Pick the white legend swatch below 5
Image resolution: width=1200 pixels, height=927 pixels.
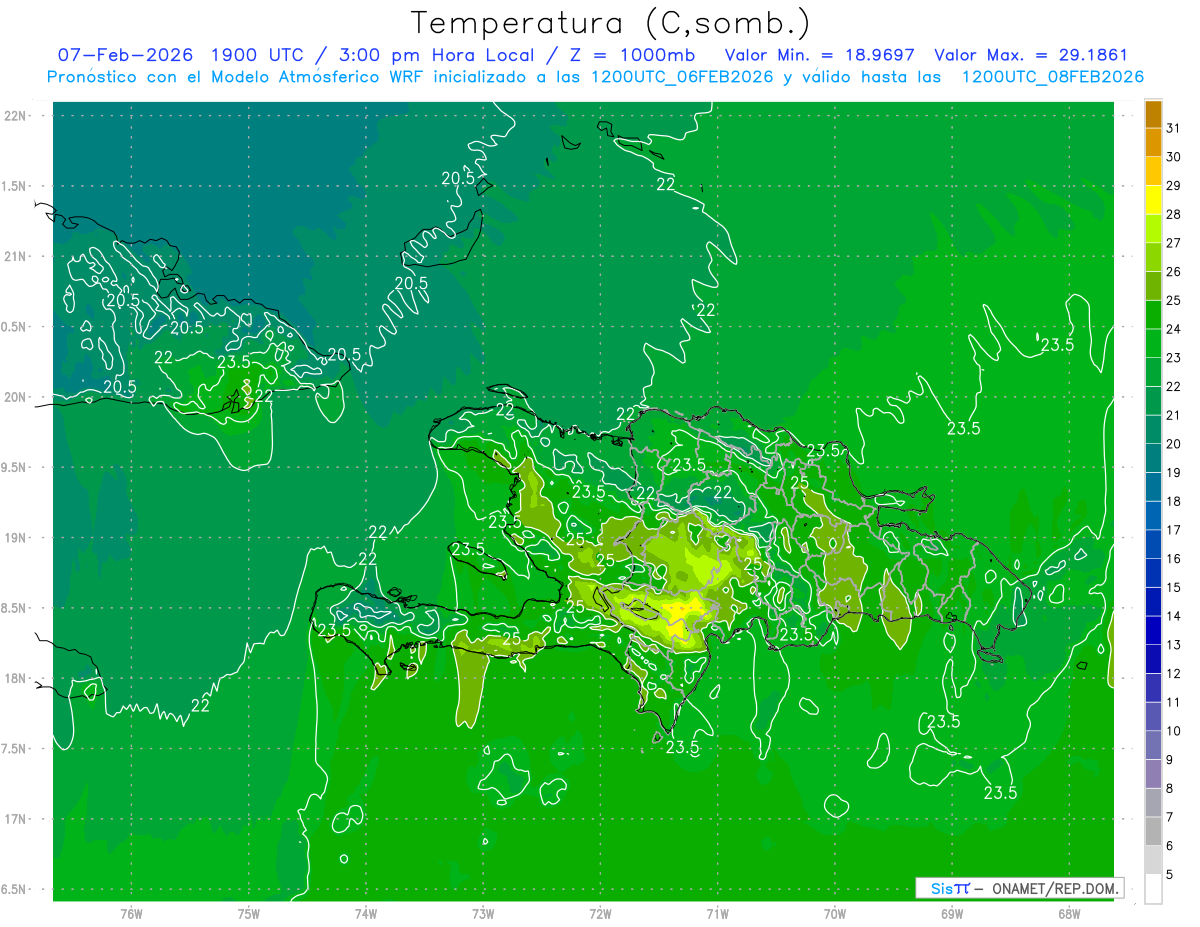[1153, 889]
